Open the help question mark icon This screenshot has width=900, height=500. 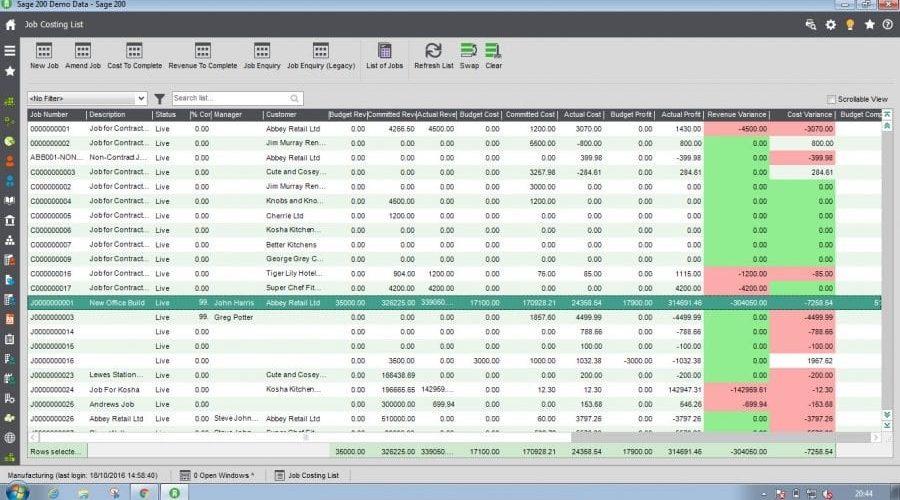coord(887,25)
